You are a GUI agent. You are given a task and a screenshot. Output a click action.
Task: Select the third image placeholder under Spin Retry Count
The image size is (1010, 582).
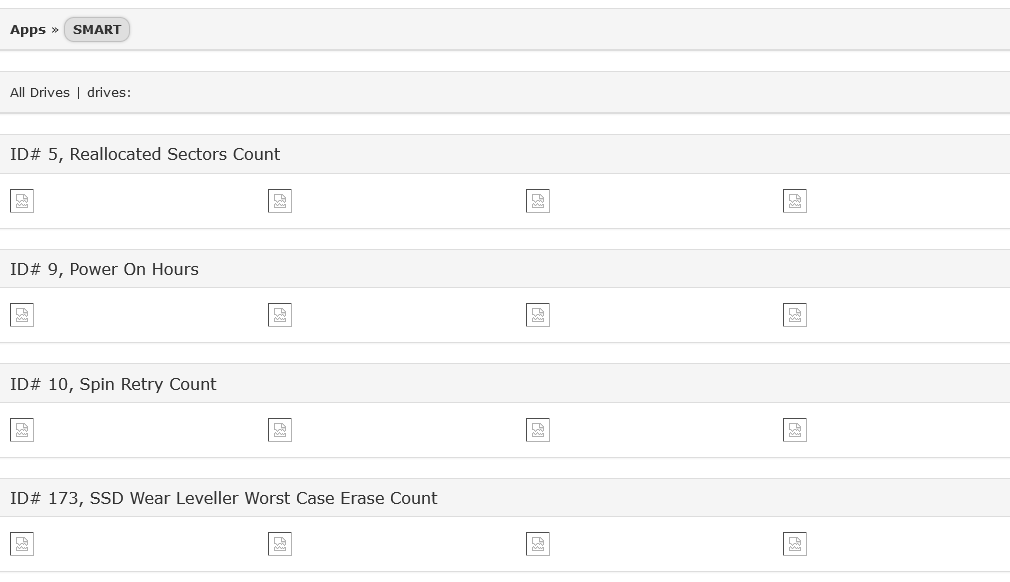point(538,430)
